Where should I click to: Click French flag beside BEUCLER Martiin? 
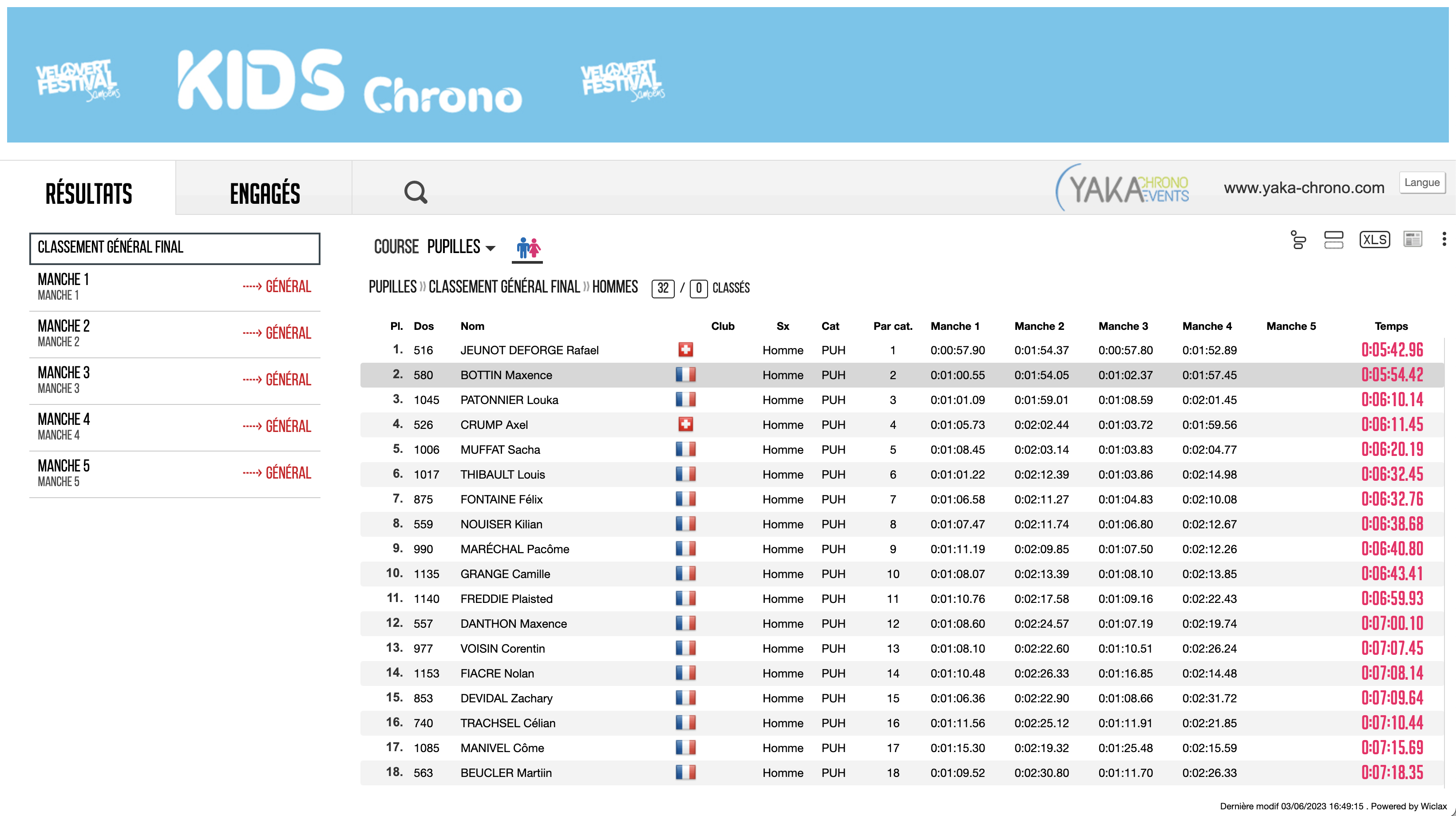click(685, 772)
